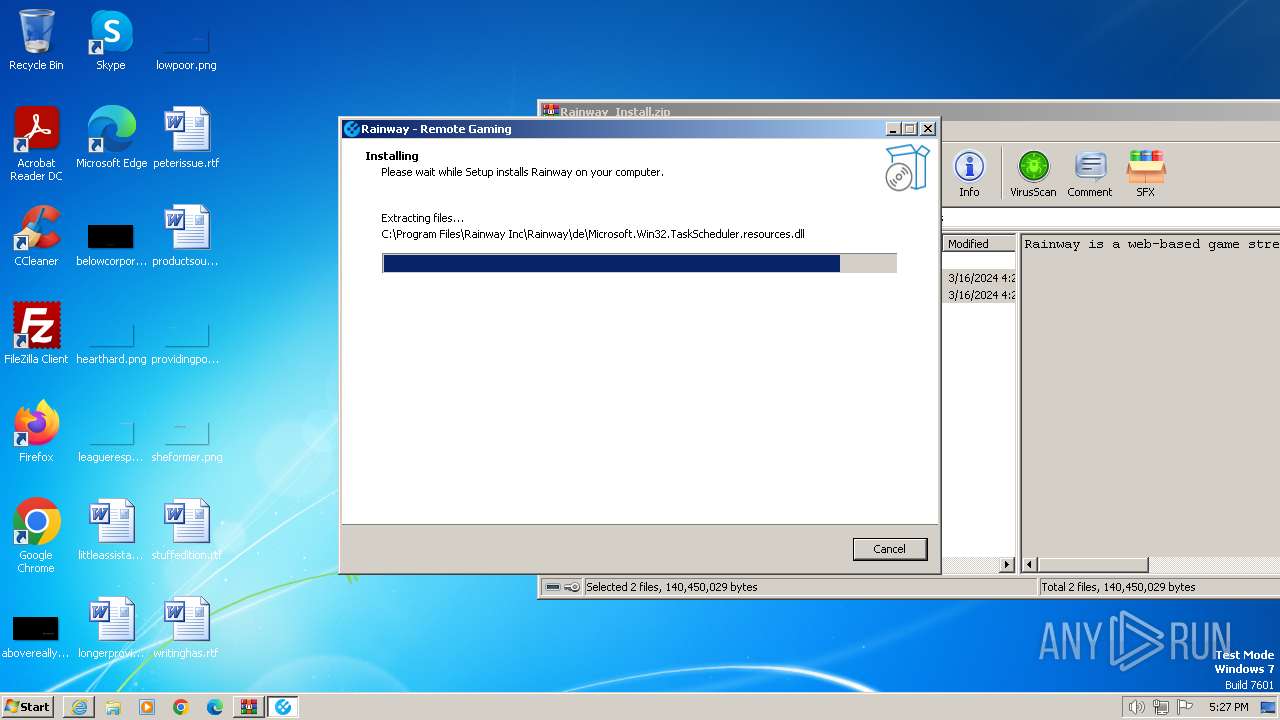Switch to Rainway installer taskbar button
1280x720 pixels.
pyautogui.click(x=283, y=707)
